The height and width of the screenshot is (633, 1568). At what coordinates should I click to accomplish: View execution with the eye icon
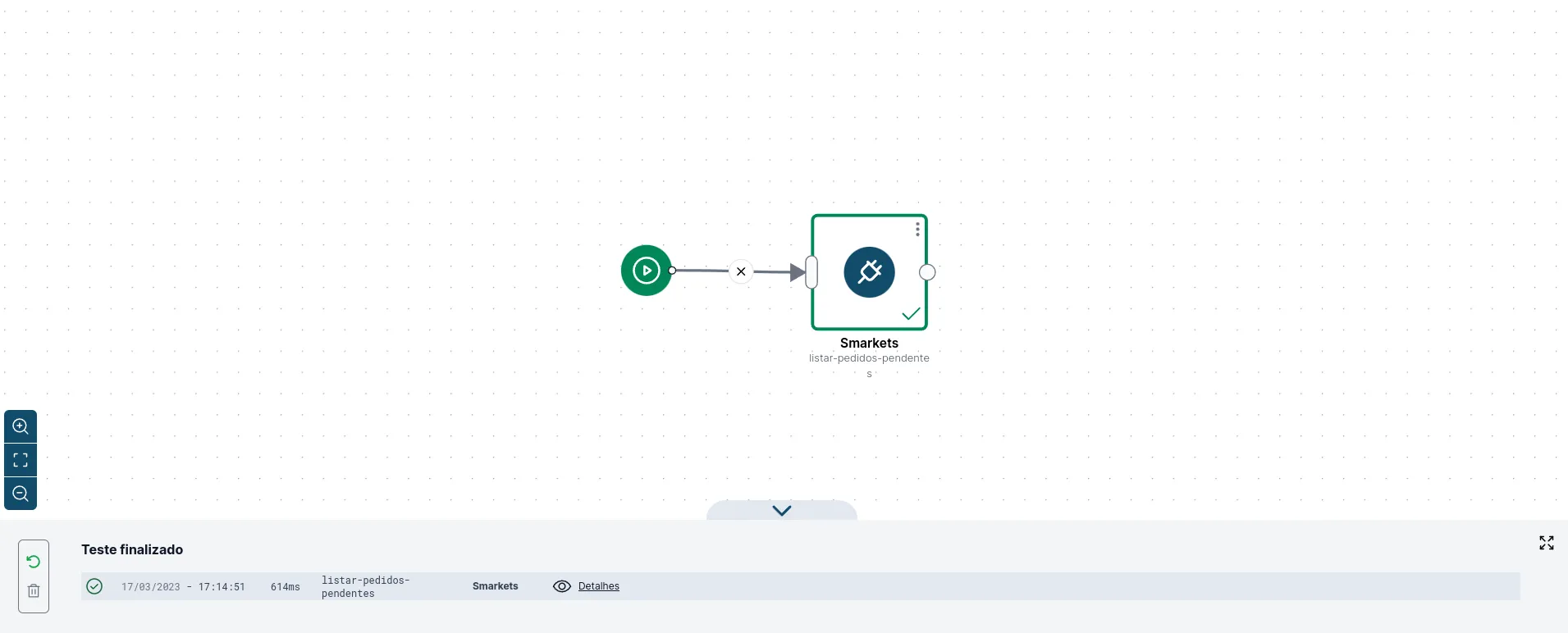pyautogui.click(x=562, y=586)
